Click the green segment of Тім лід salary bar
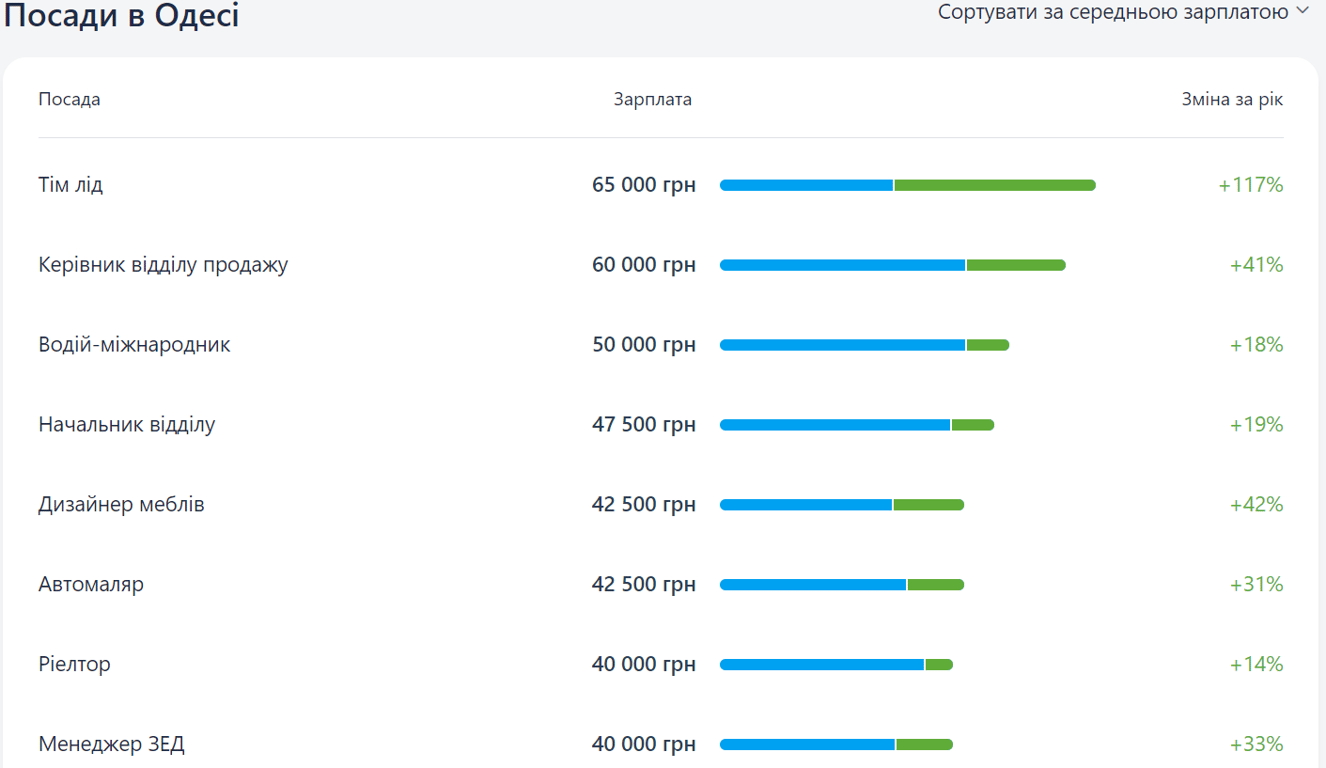The image size is (1326, 768). (x=995, y=185)
